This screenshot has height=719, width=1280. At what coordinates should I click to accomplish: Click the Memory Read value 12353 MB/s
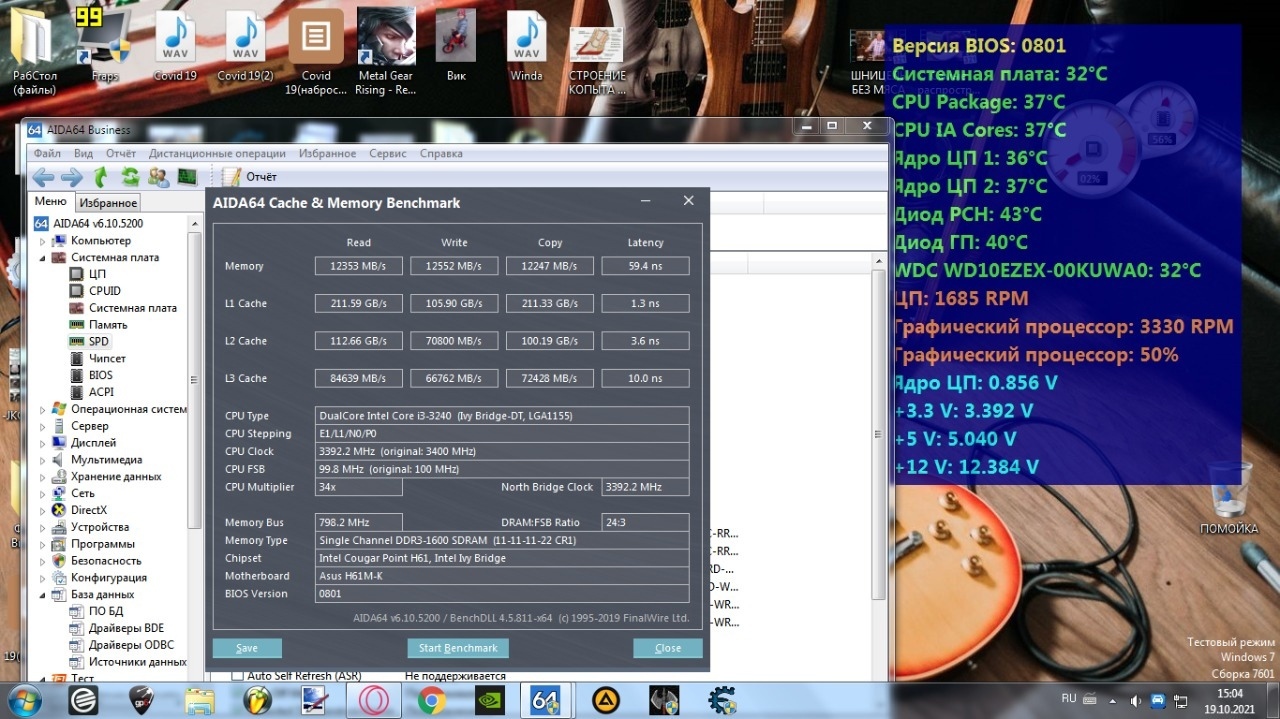point(358,266)
